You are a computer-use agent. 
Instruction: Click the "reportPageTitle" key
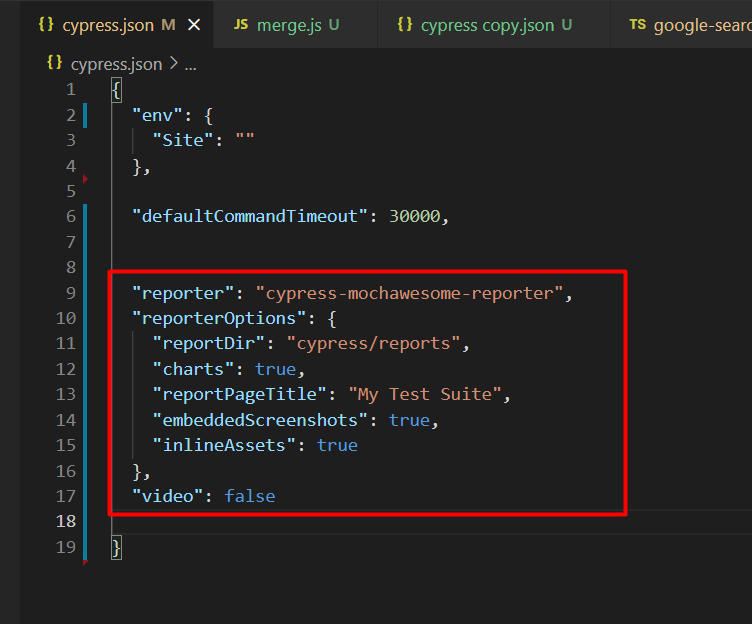(239, 394)
